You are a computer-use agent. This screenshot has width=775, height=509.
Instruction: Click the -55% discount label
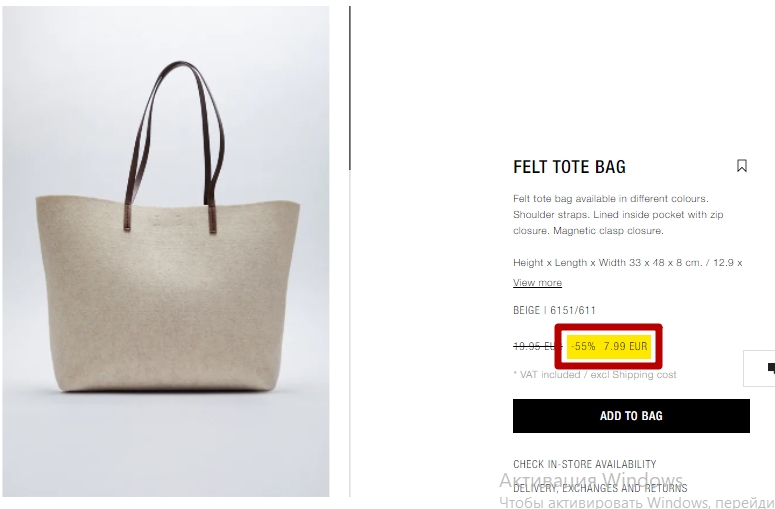pos(583,346)
